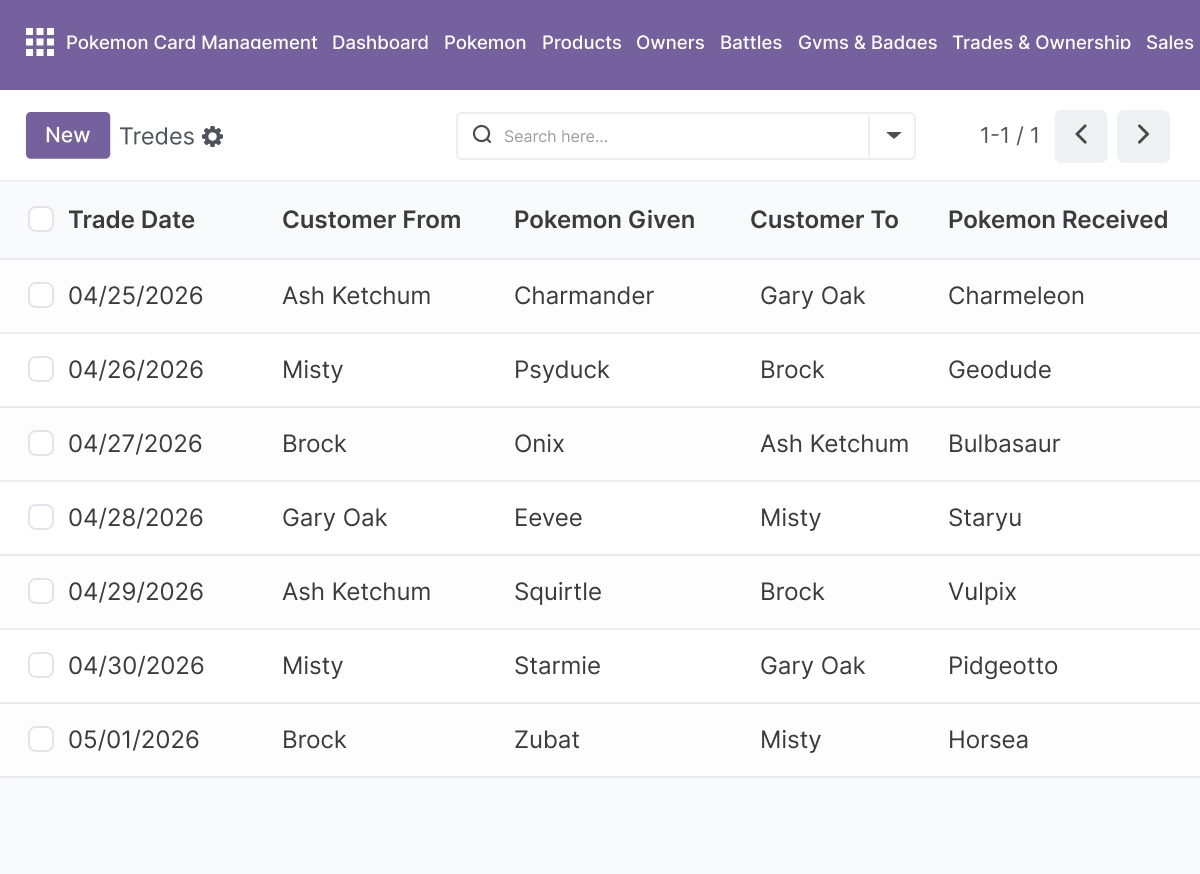Sort by Customer To column header
The image size is (1200, 874).
point(824,220)
